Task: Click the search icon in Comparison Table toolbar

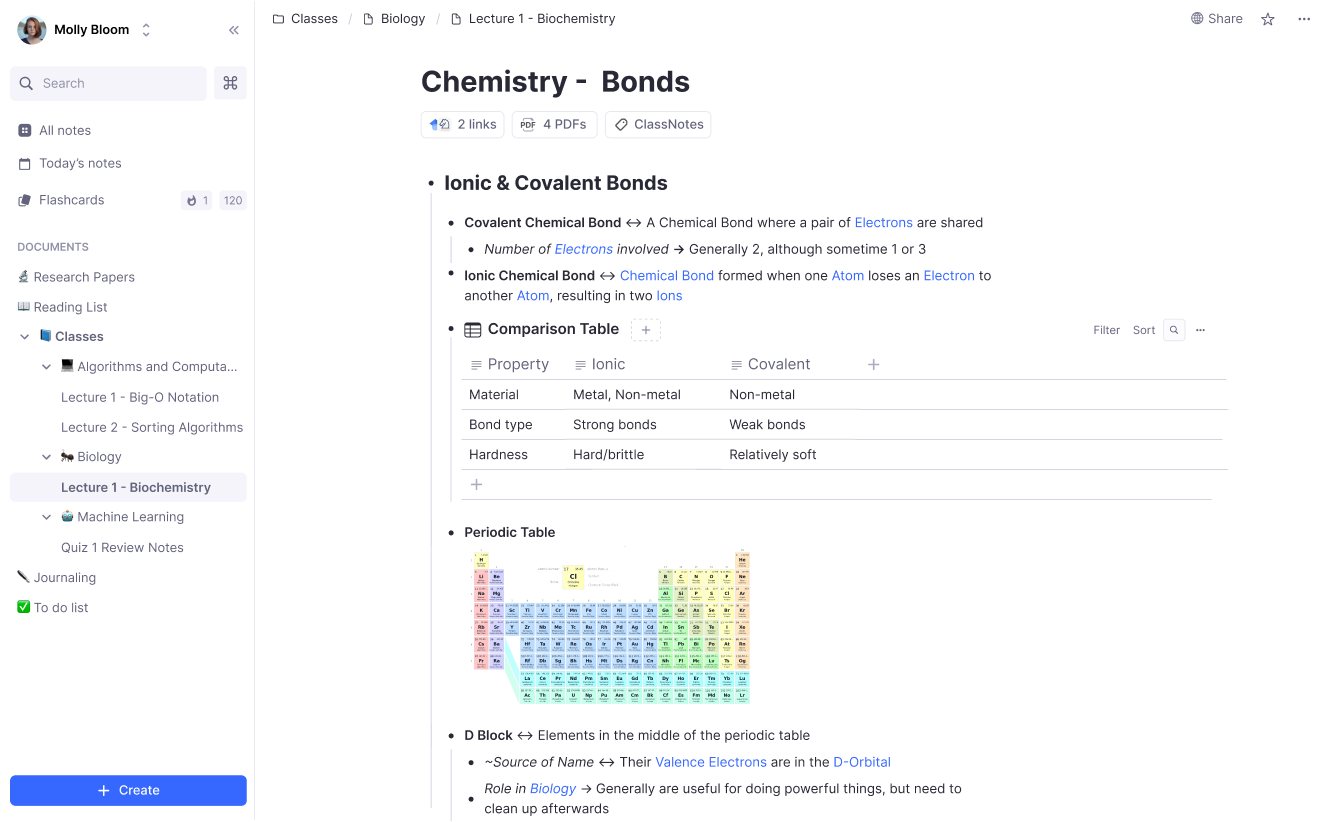Action: 1174,330
